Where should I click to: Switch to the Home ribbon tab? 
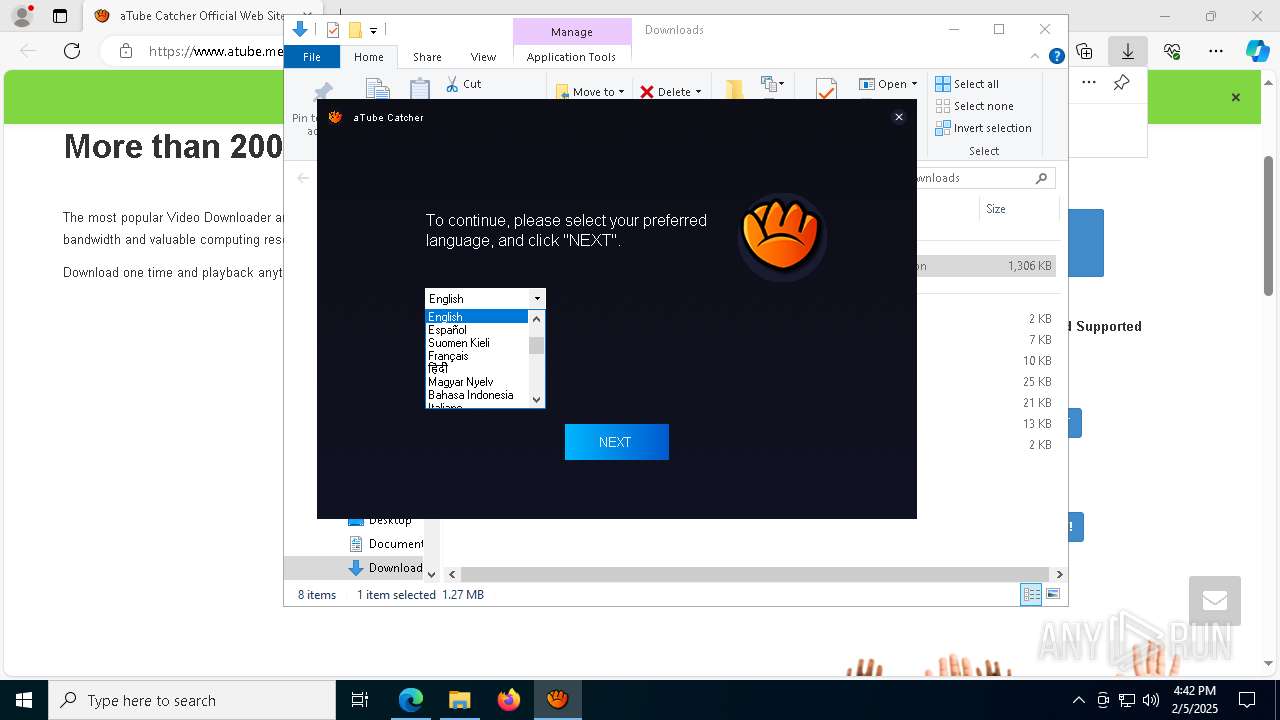(369, 57)
